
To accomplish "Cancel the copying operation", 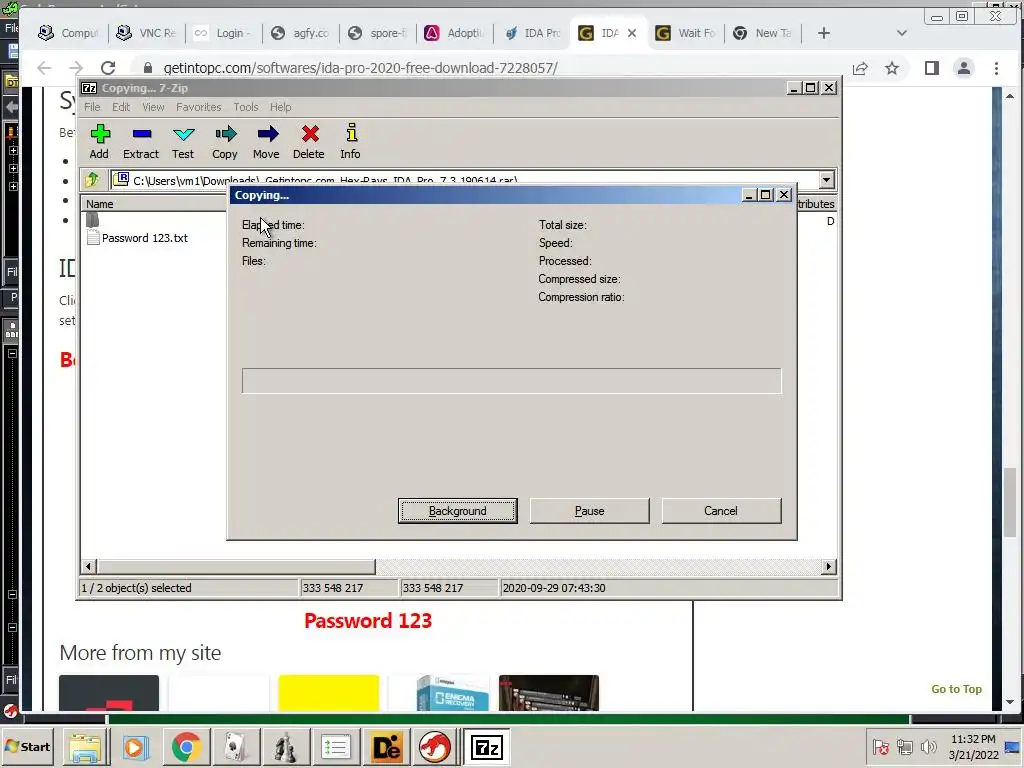I will 721,511.
